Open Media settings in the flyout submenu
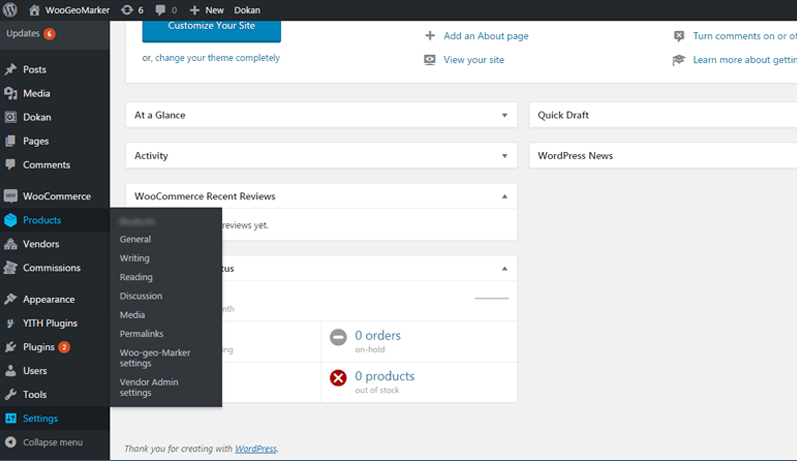The image size is (797, 461). point(132,315)
